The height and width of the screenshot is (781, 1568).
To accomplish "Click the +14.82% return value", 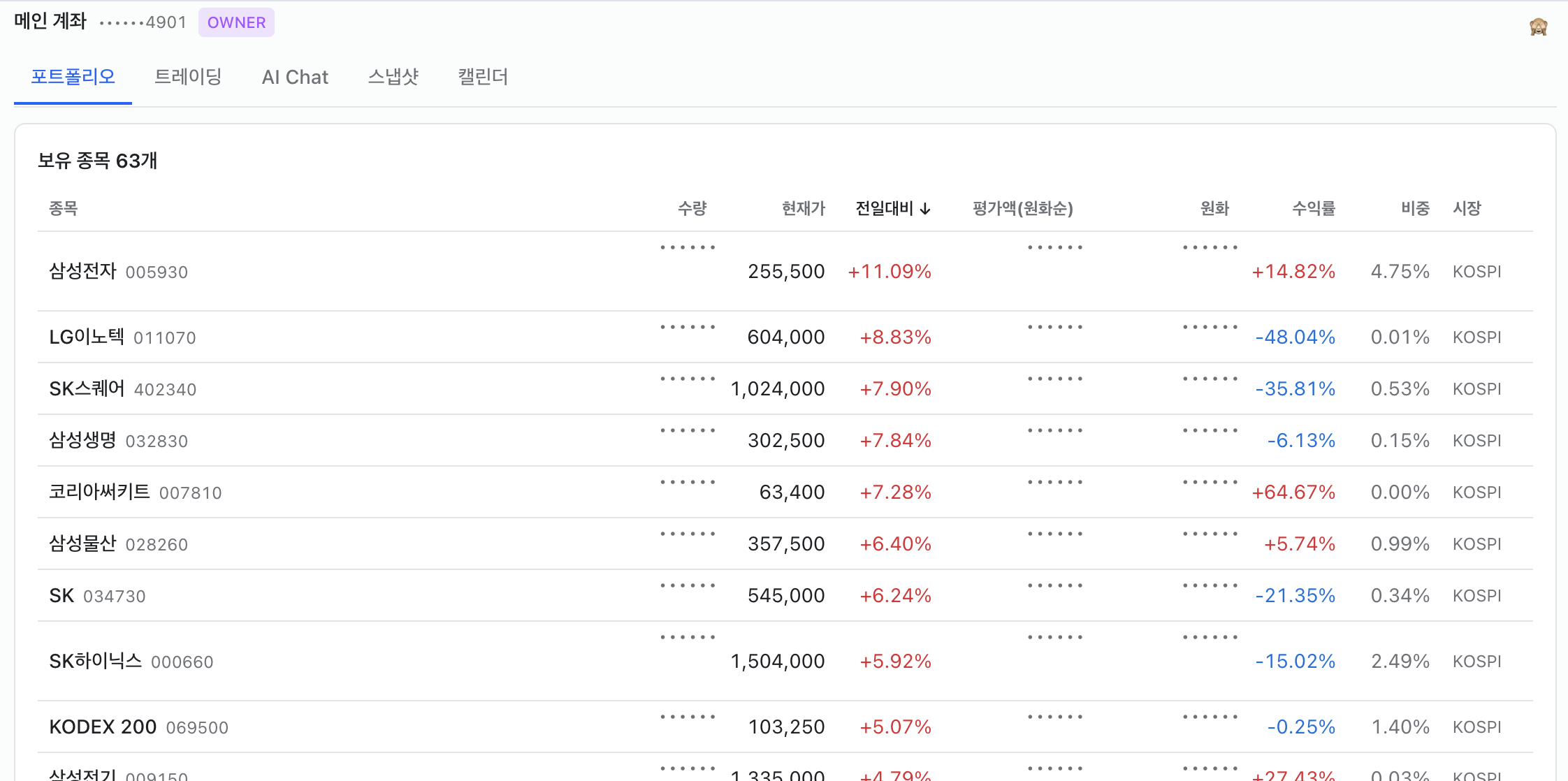I will pyautogui.click(x=1293, y=271).
